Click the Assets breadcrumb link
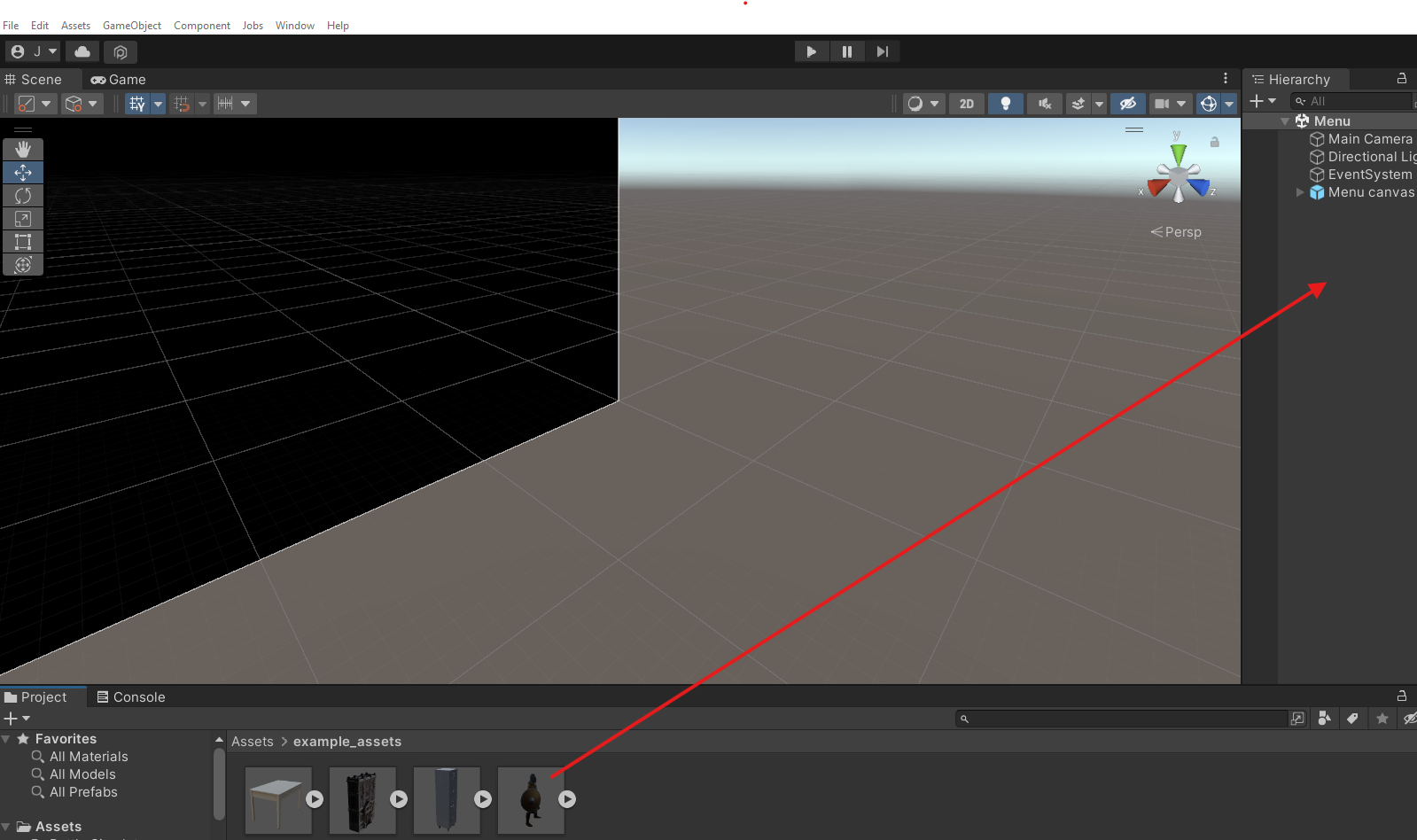 (253, 742)
